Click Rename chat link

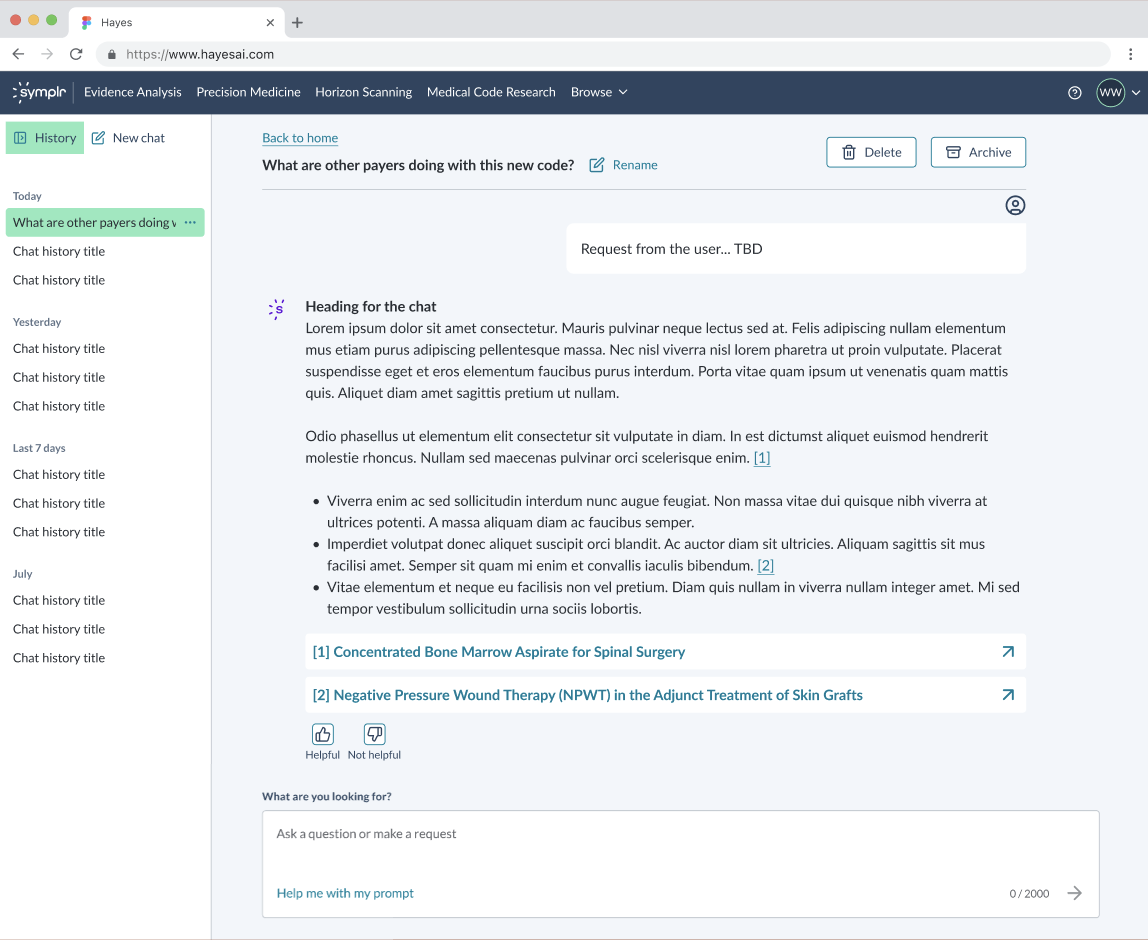point(635,165)
